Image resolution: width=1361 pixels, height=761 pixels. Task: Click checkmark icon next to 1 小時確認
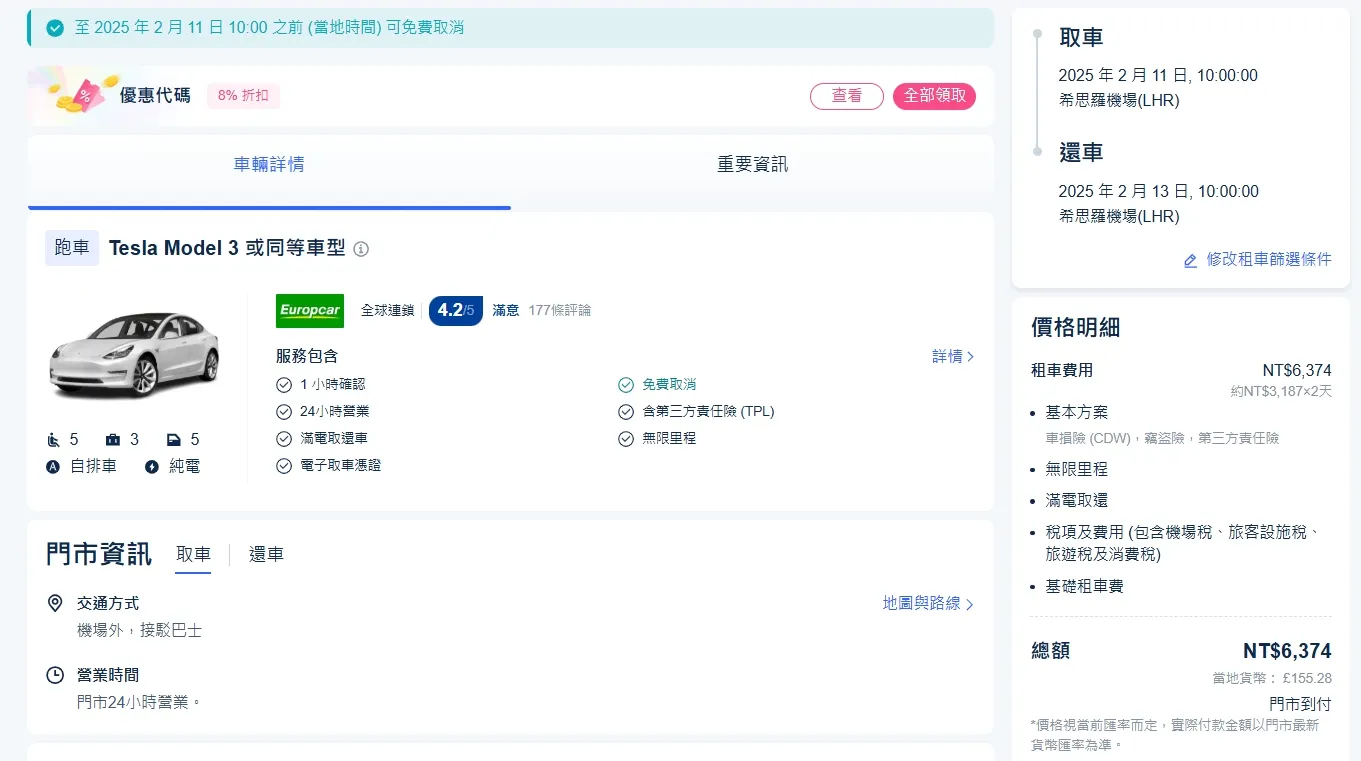(284, 385)
